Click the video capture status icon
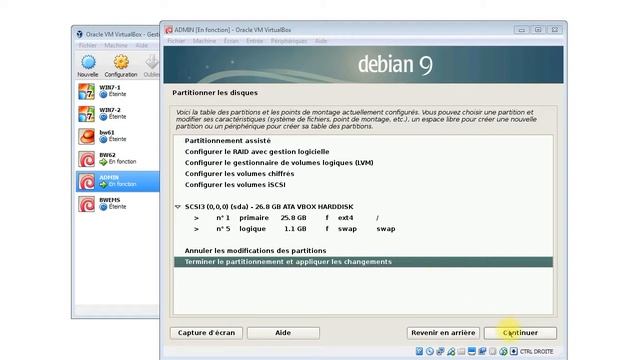Viewport: 640px width, 360px height. point(482,351)
